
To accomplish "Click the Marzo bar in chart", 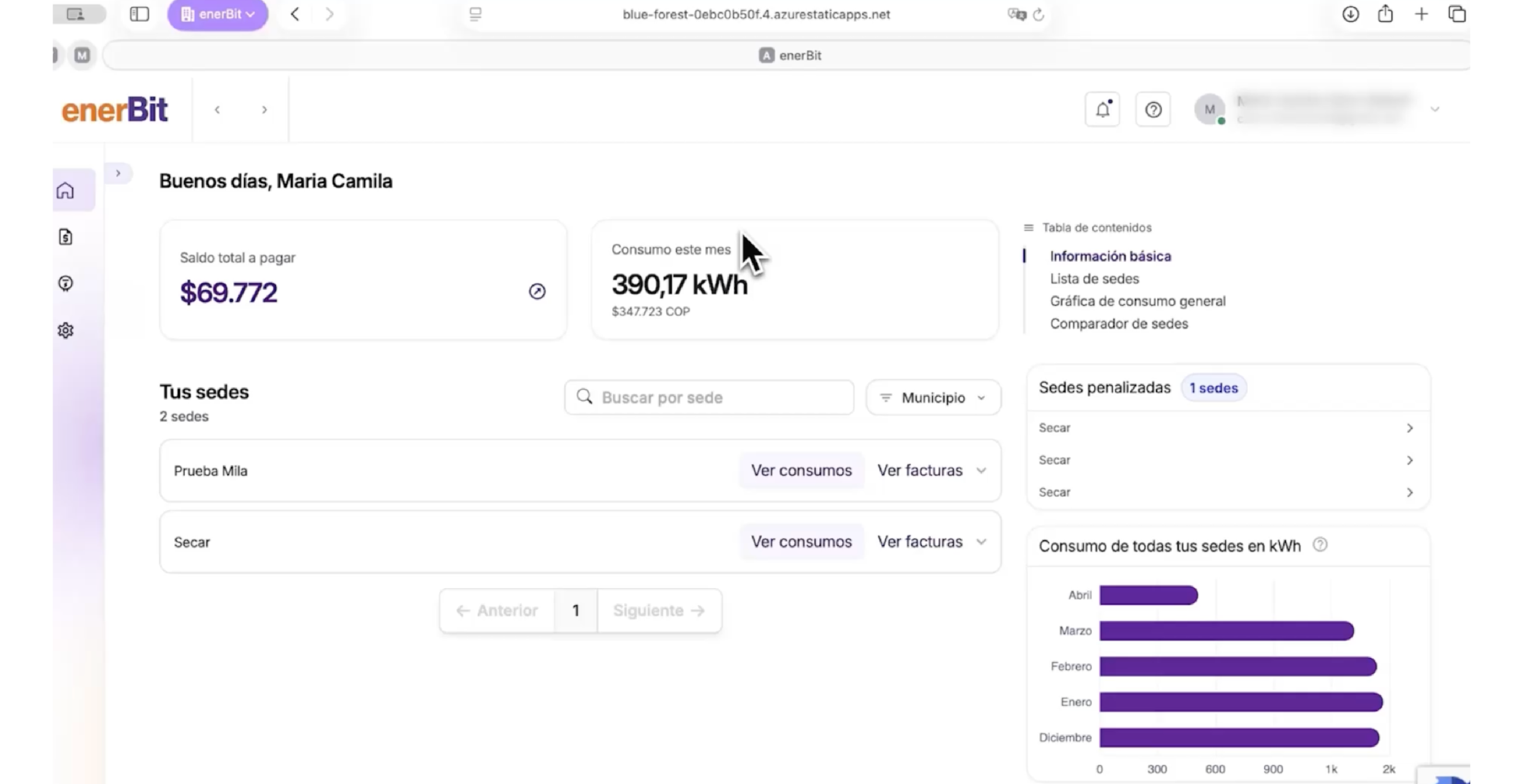I will [1226, 631].
